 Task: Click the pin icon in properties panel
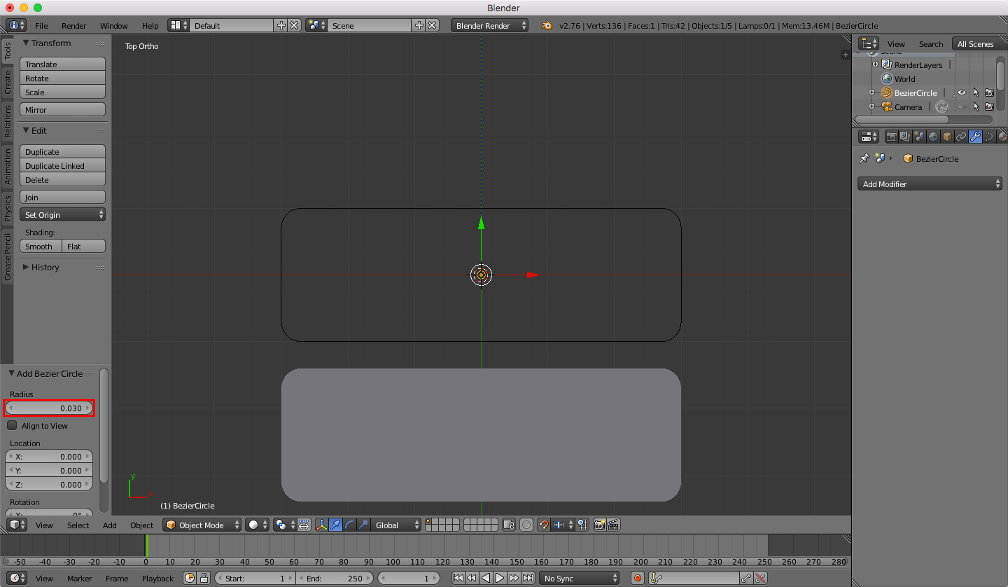coord(864,158)
